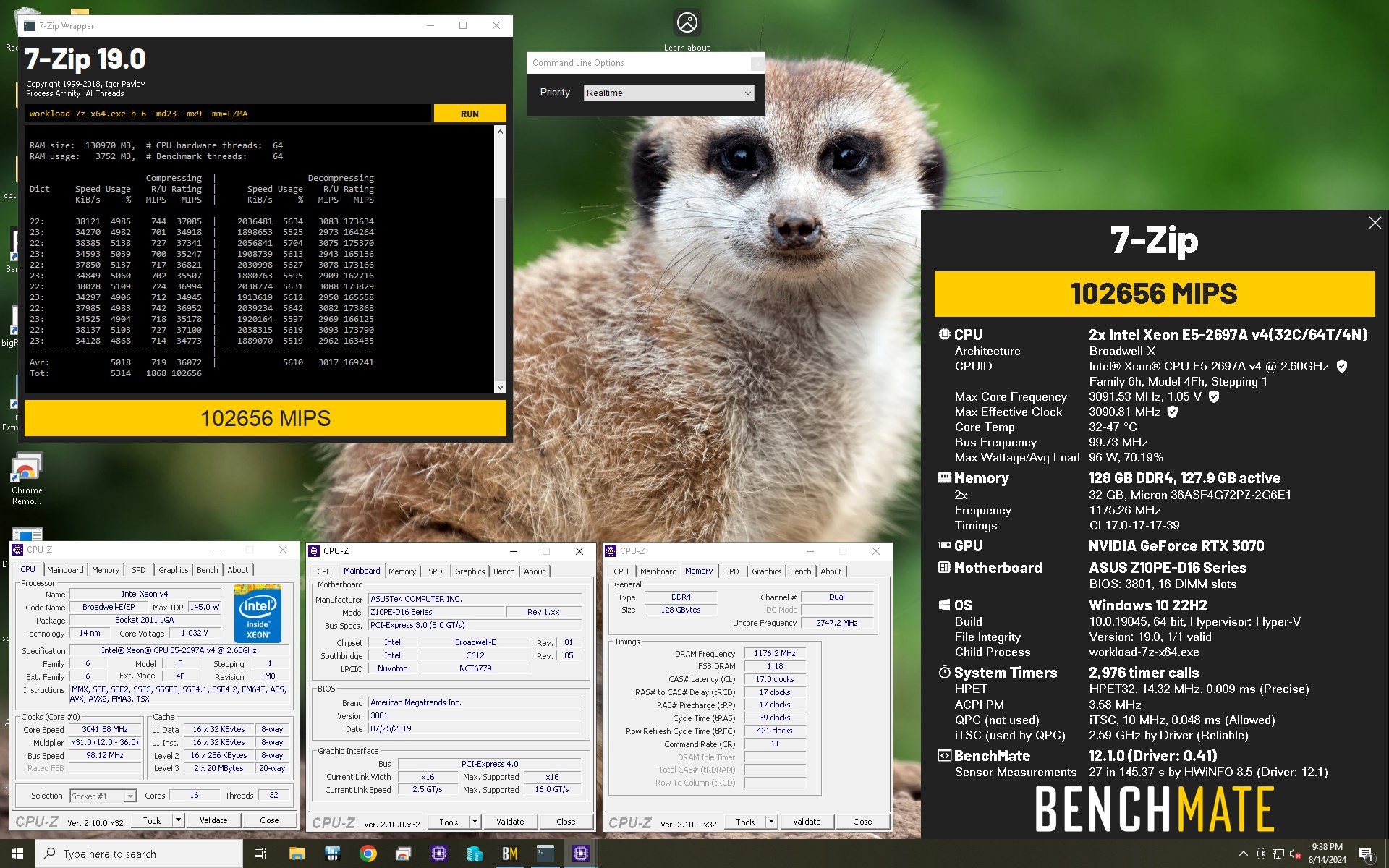
Task: Click Validate button in left CPU-Z window
Action: [x=213, y=820]
